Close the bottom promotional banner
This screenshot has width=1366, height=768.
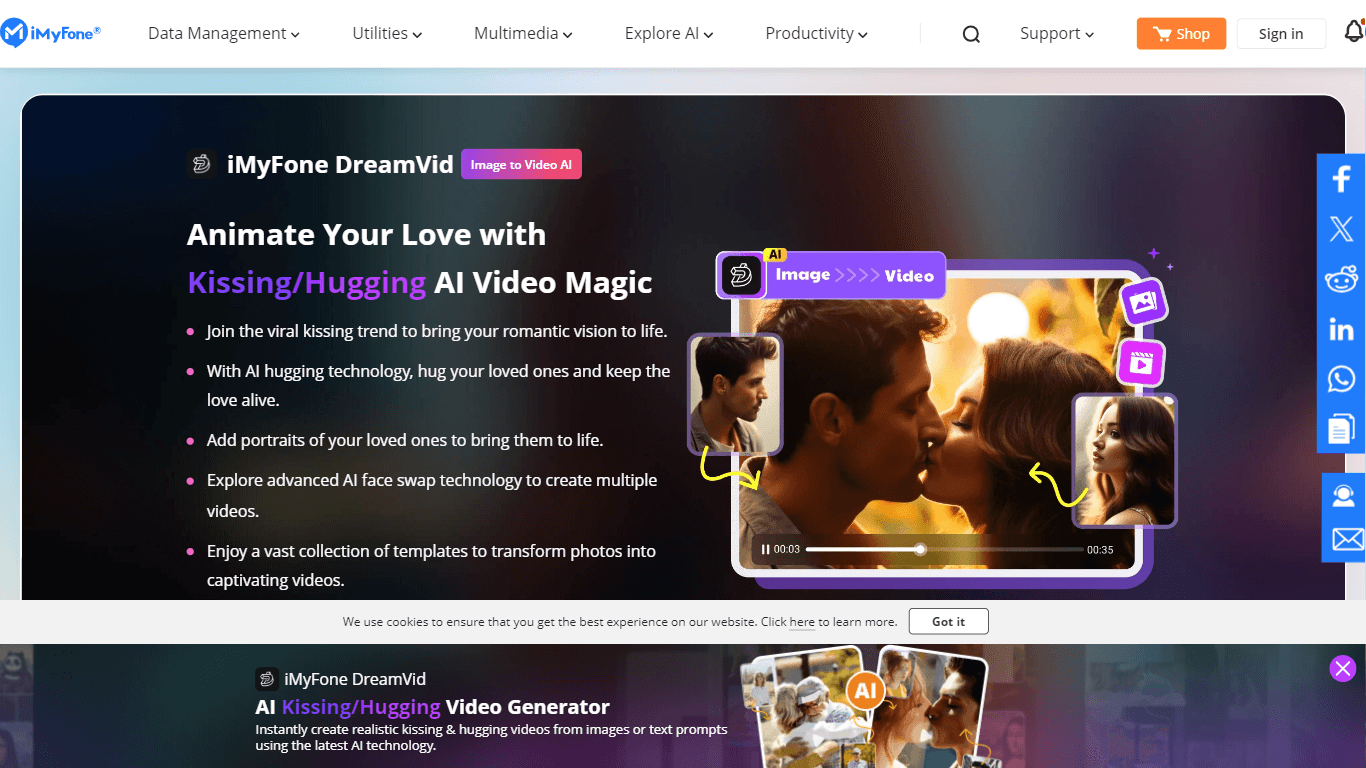point(1343,668)
